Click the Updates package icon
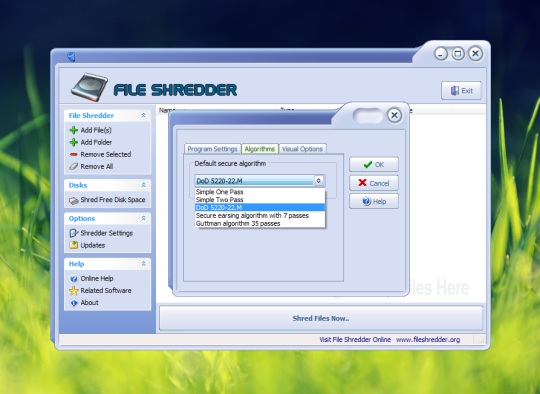The image size is (540, 394). point(73,245)
